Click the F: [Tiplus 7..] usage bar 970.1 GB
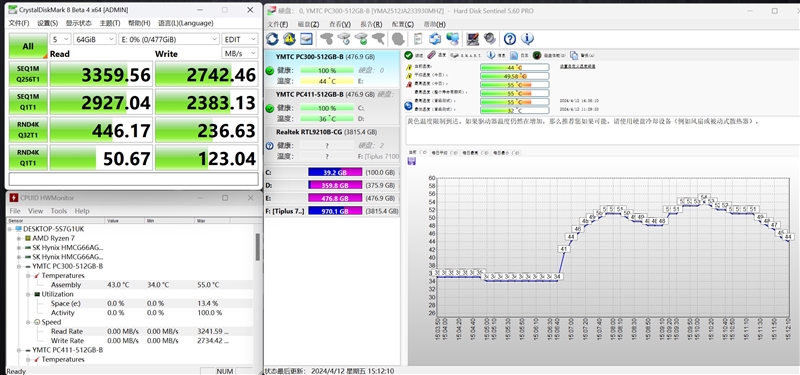Screen dimensions: 800x375 [x=335, y=210]
